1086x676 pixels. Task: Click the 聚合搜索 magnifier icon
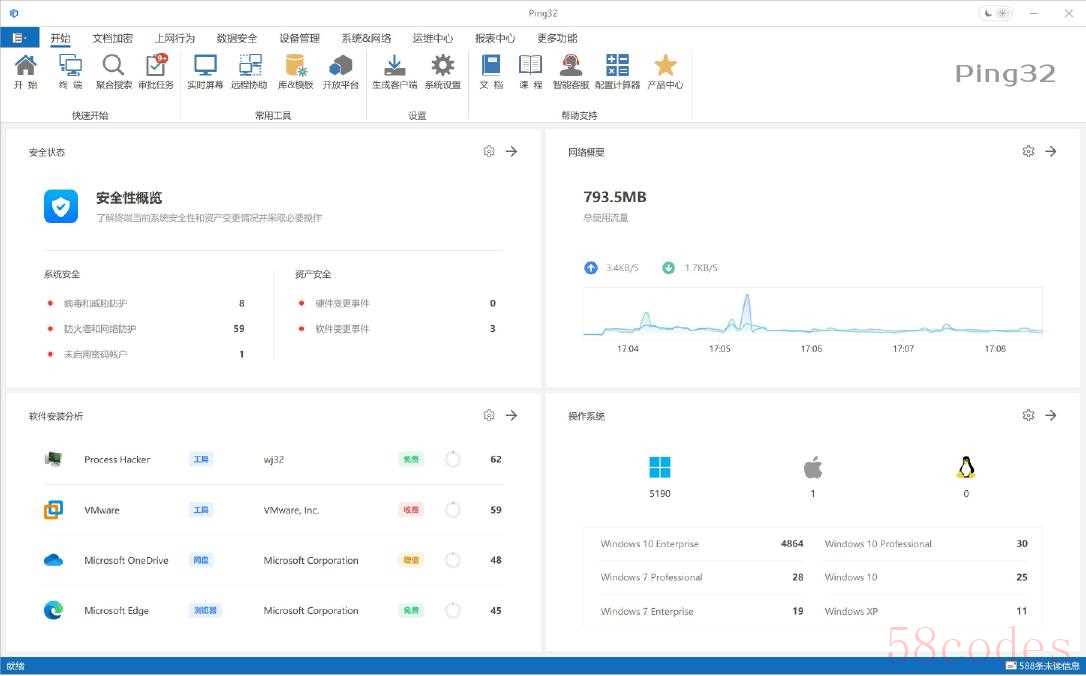click(114, 71)
